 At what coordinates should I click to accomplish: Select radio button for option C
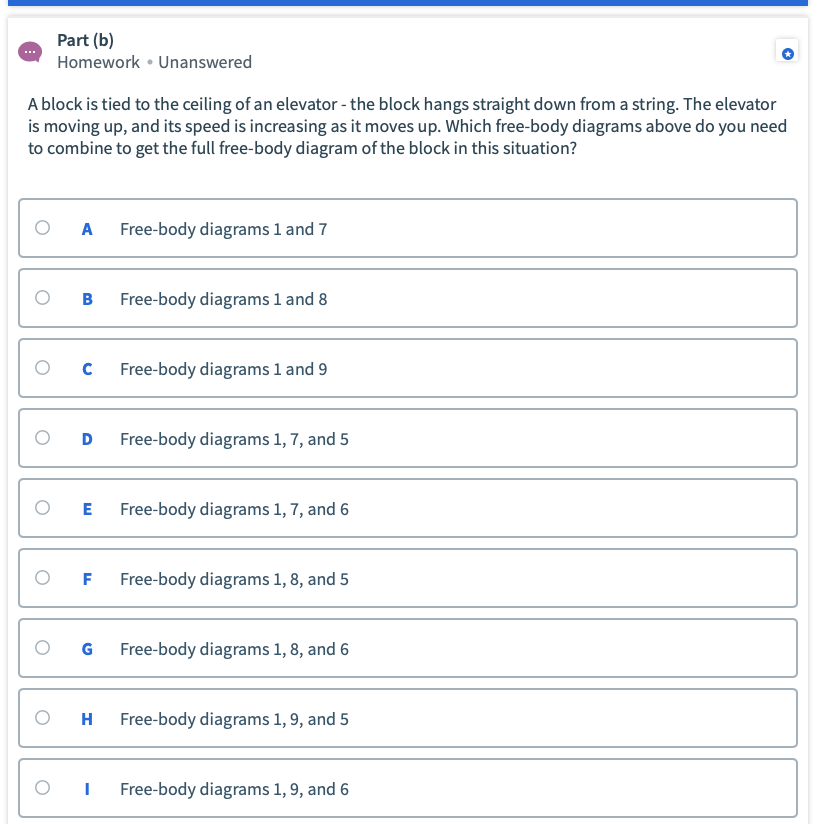click(x=43, y=367)
